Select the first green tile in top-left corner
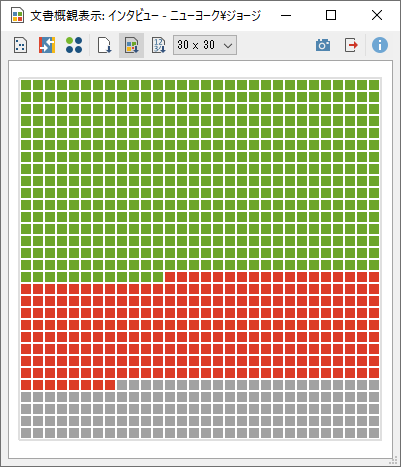402x467 pixels. pyautogui.click(x=26, y=85)
